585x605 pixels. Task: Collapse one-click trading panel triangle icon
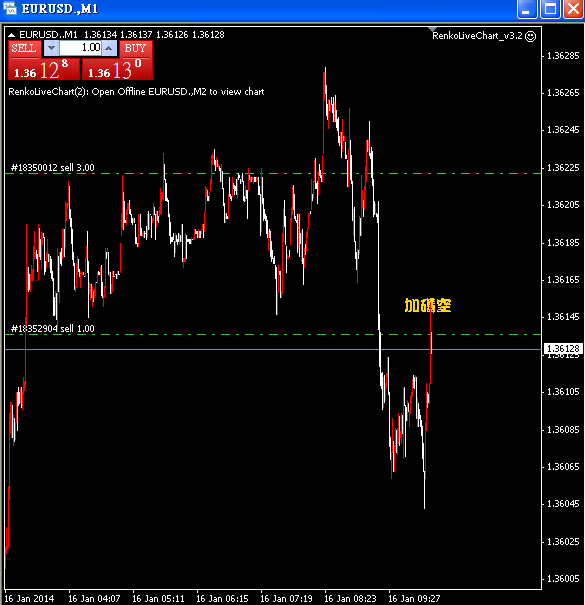[12, 35]
